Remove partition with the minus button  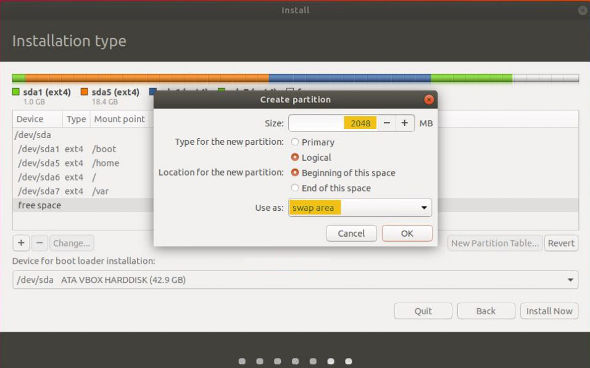pyautogui.click(x=40, y=243)
